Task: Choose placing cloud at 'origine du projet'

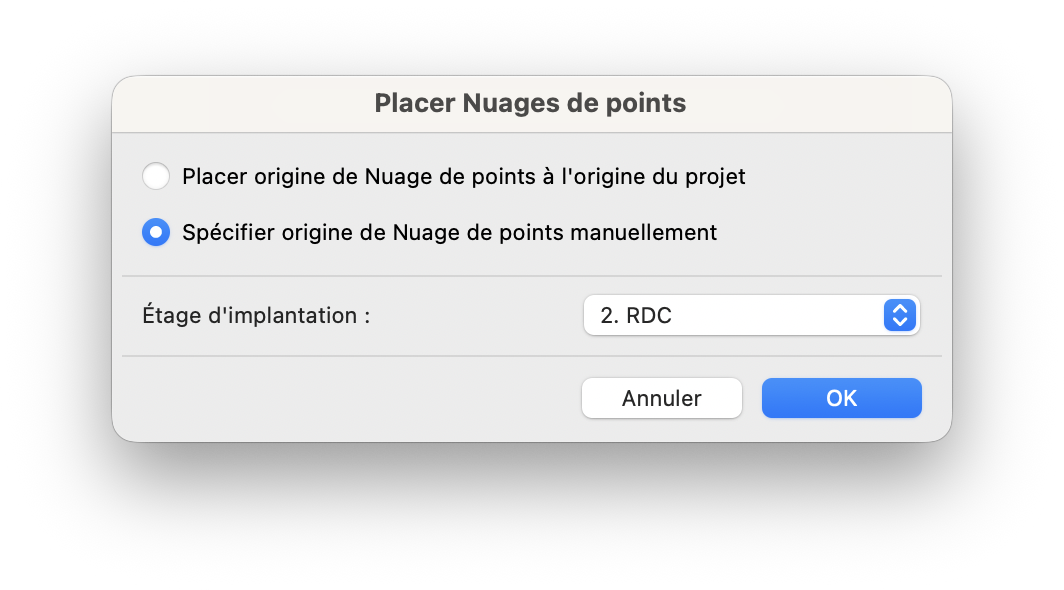Action: point(156,177)
